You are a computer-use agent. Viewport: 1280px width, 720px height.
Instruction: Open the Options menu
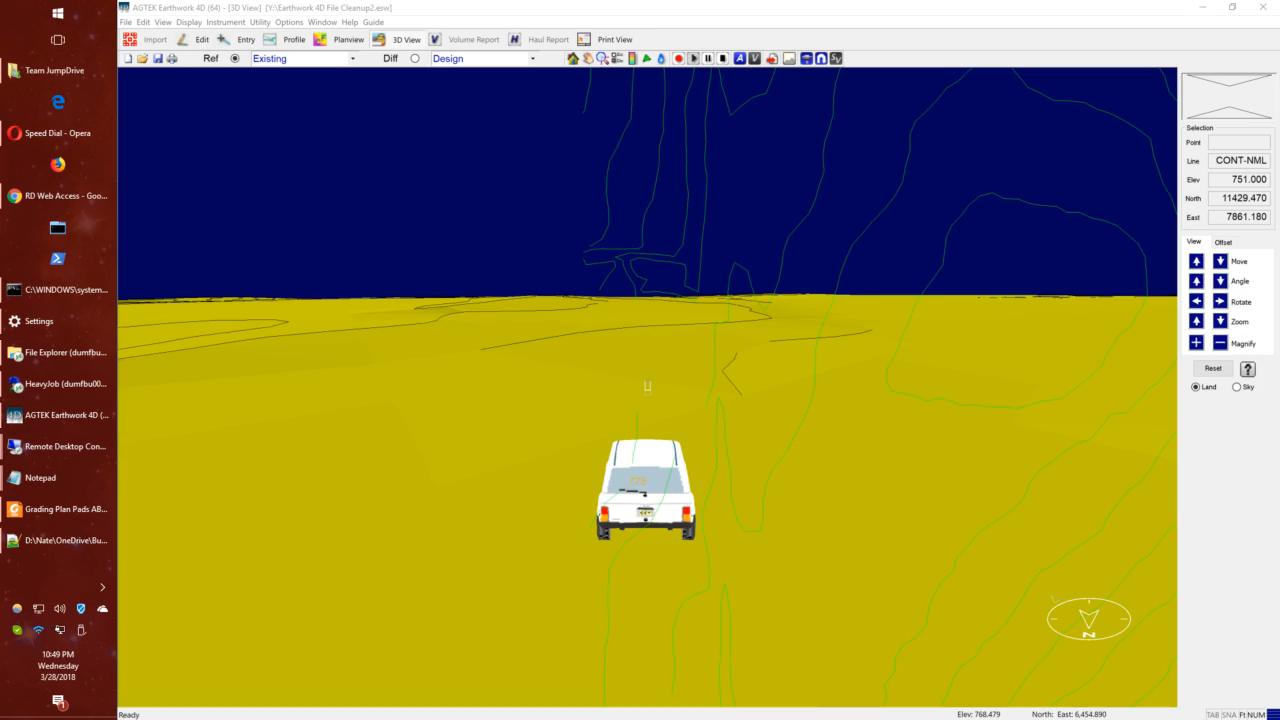click(289, 22)
